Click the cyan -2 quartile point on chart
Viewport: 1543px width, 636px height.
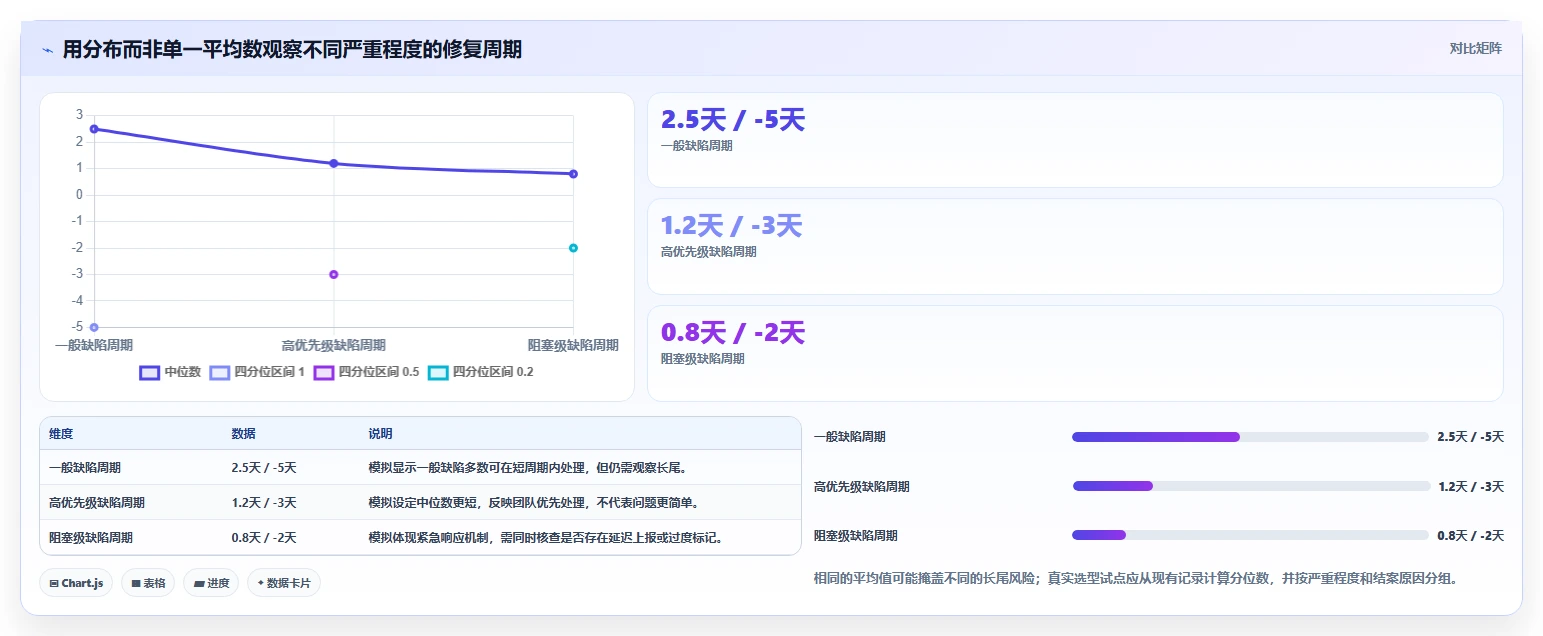point(573,248)
